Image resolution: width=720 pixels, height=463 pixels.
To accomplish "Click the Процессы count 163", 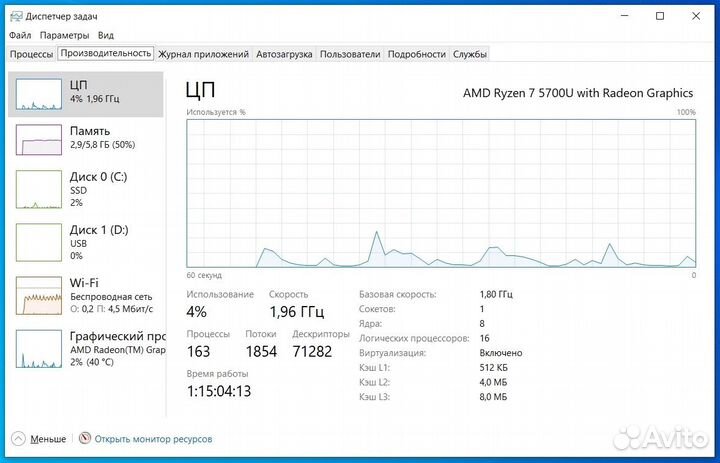I will tap(198, 352).
